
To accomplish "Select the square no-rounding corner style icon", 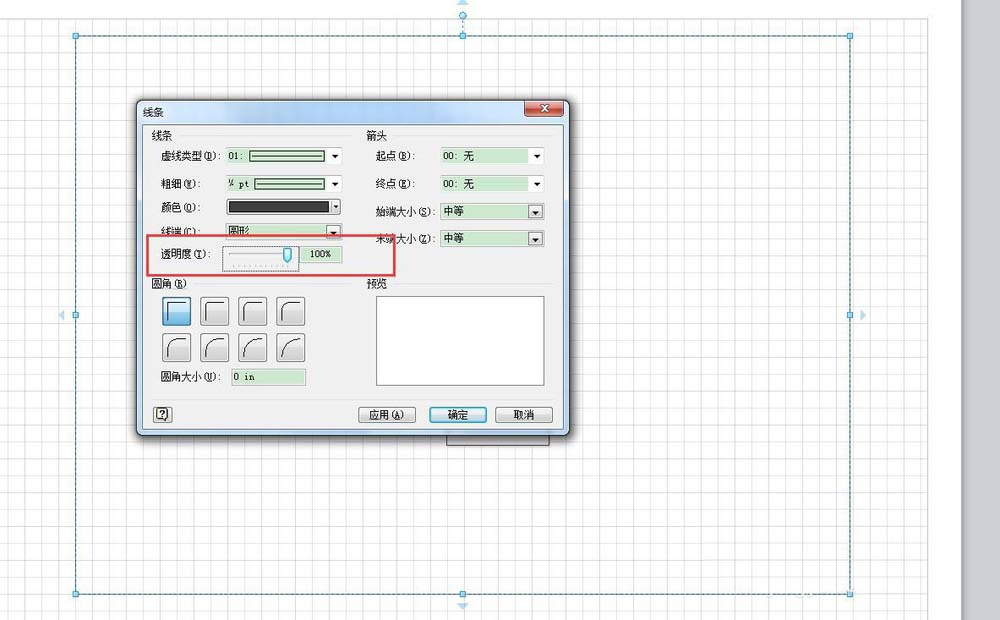I will coord(176,311).
